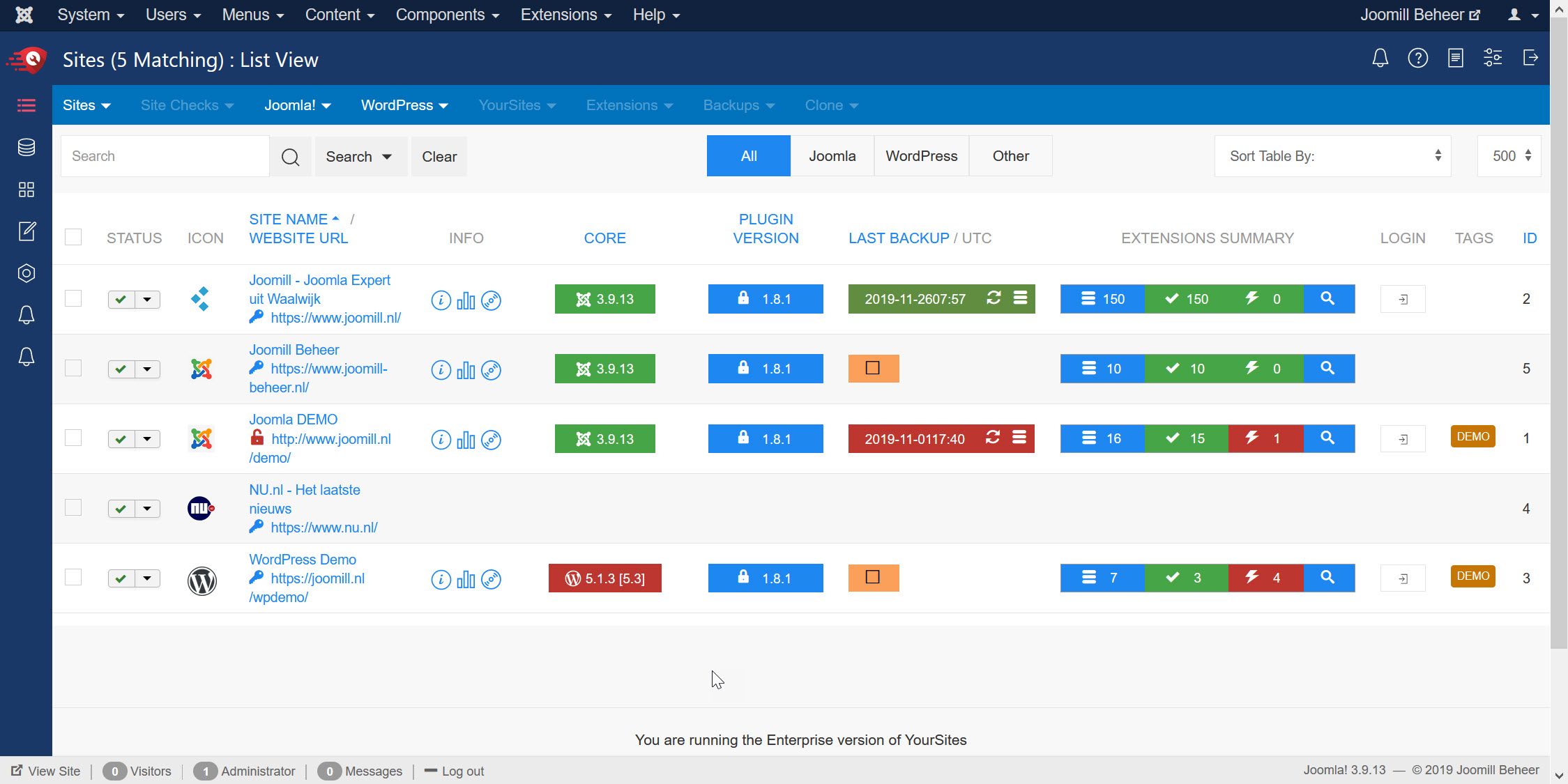Open the Sort Table By dropdown
This screenshot has height=784, width=1568.
(x=1332, y=156)
